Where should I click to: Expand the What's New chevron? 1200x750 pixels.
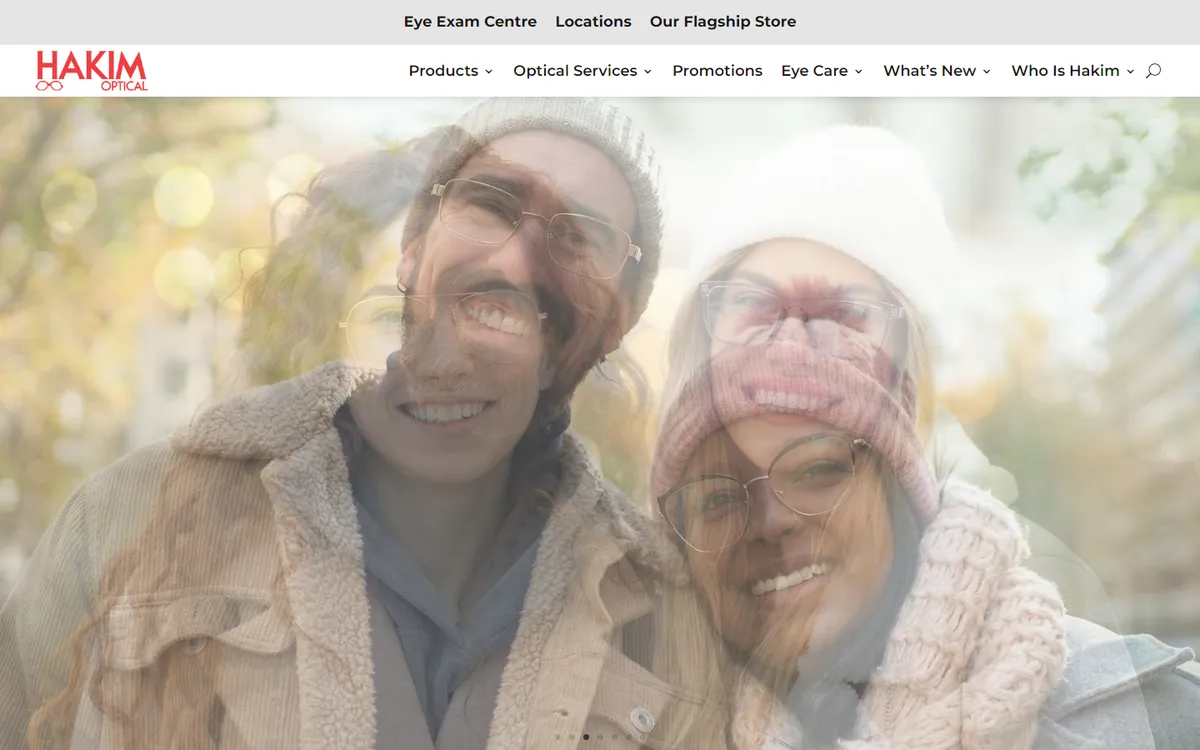(987, 72)
